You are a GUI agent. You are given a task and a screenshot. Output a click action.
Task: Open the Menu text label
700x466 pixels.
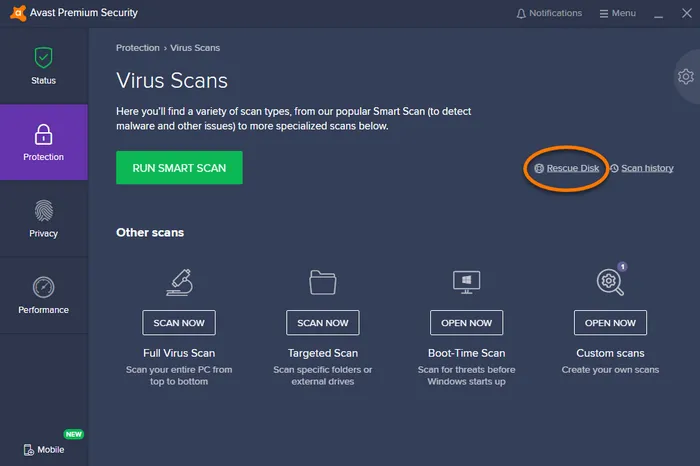624,13
